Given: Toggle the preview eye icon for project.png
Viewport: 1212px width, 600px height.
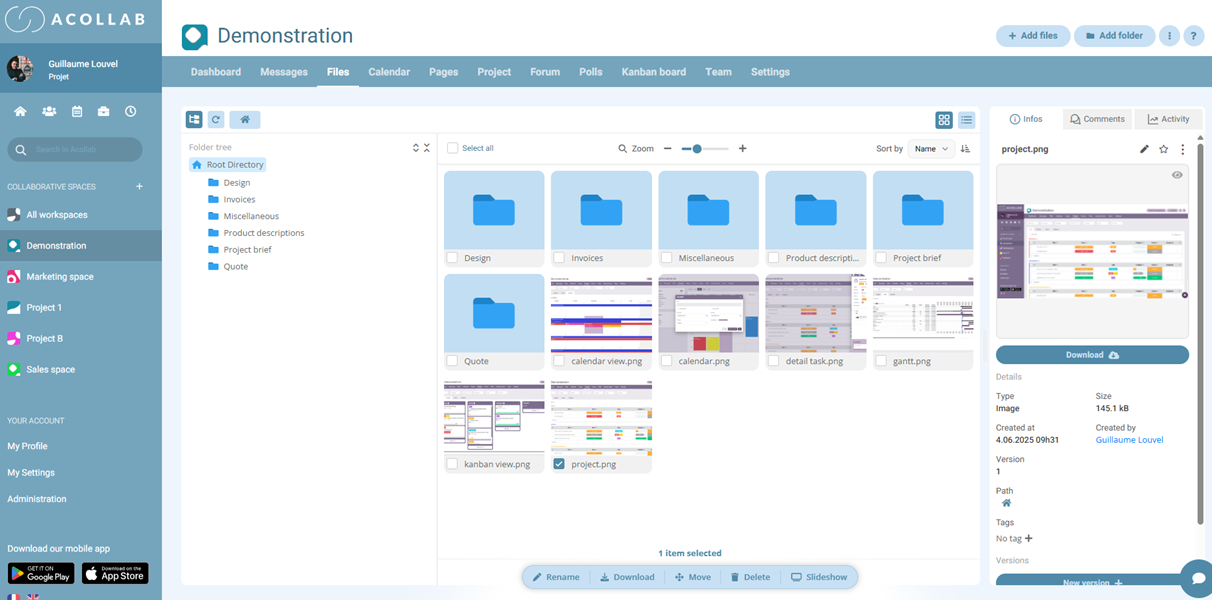Looking at the screenshot, I should [1177, 175].
